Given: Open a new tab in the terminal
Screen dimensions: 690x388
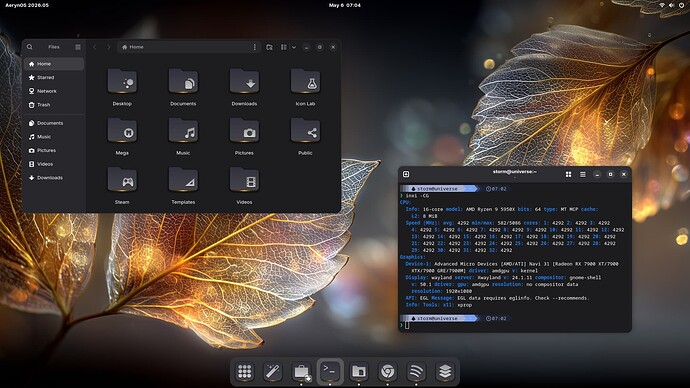Looking at the screenshot, I should pyautogui.click(x=406, y=174).
